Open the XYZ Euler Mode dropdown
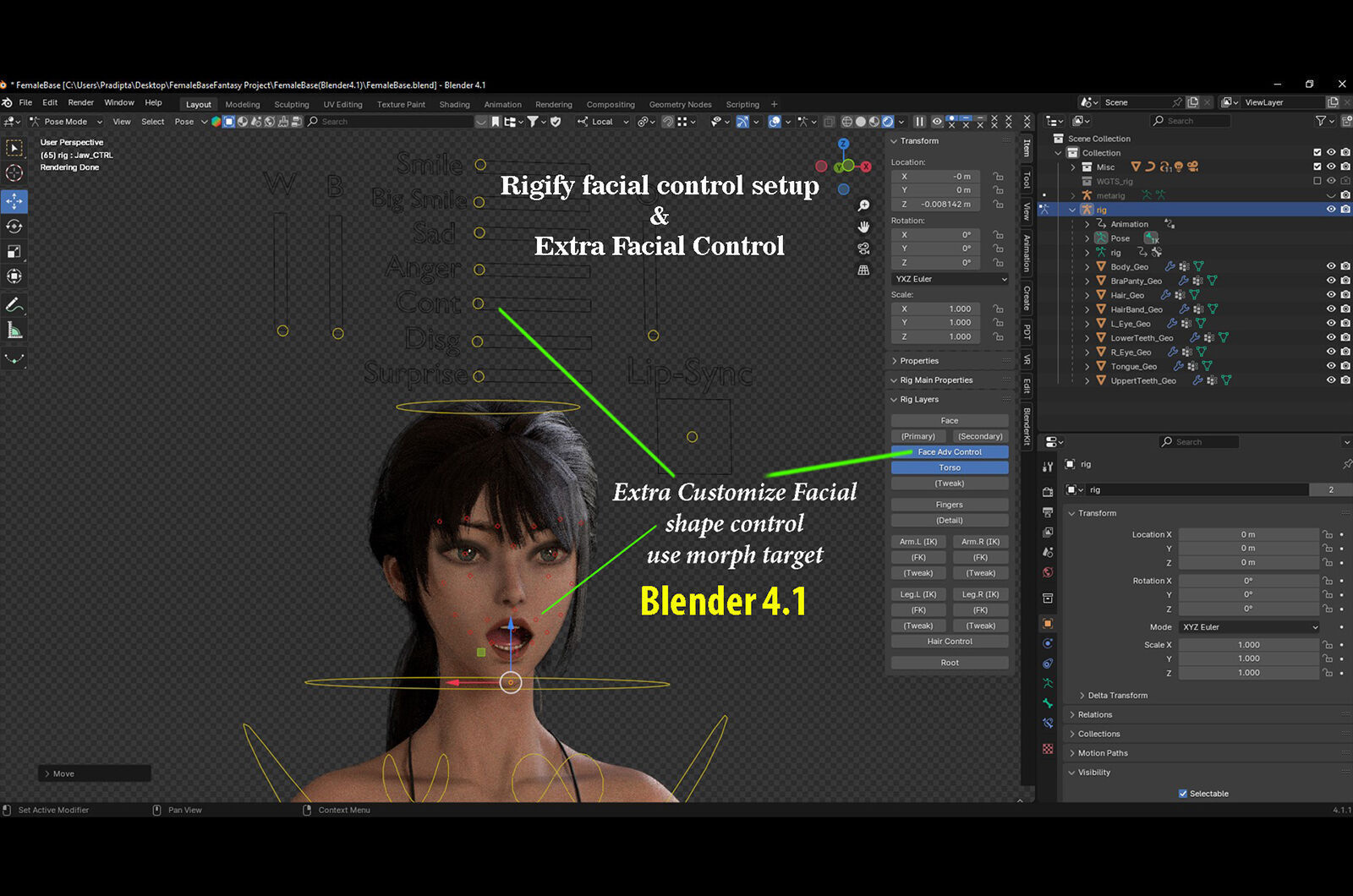This screenshot has width=1353, height=896. pos(1249,627)
